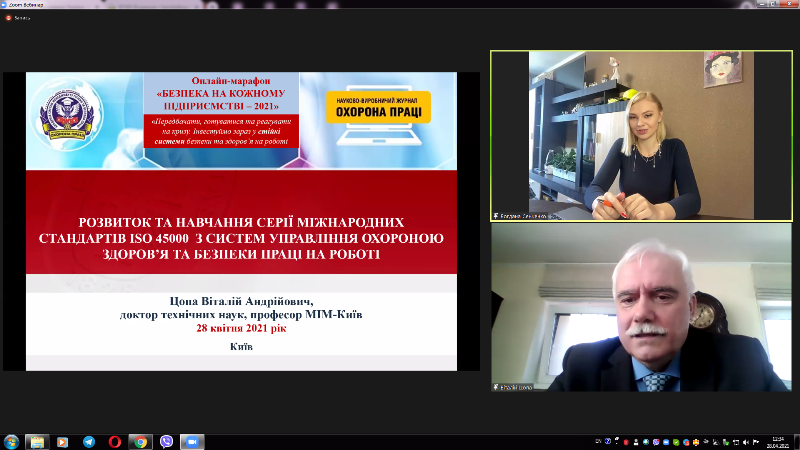Switch to the Google Chrome window
The height and width of the screenshot is (450, 800).
coord(141,441)
